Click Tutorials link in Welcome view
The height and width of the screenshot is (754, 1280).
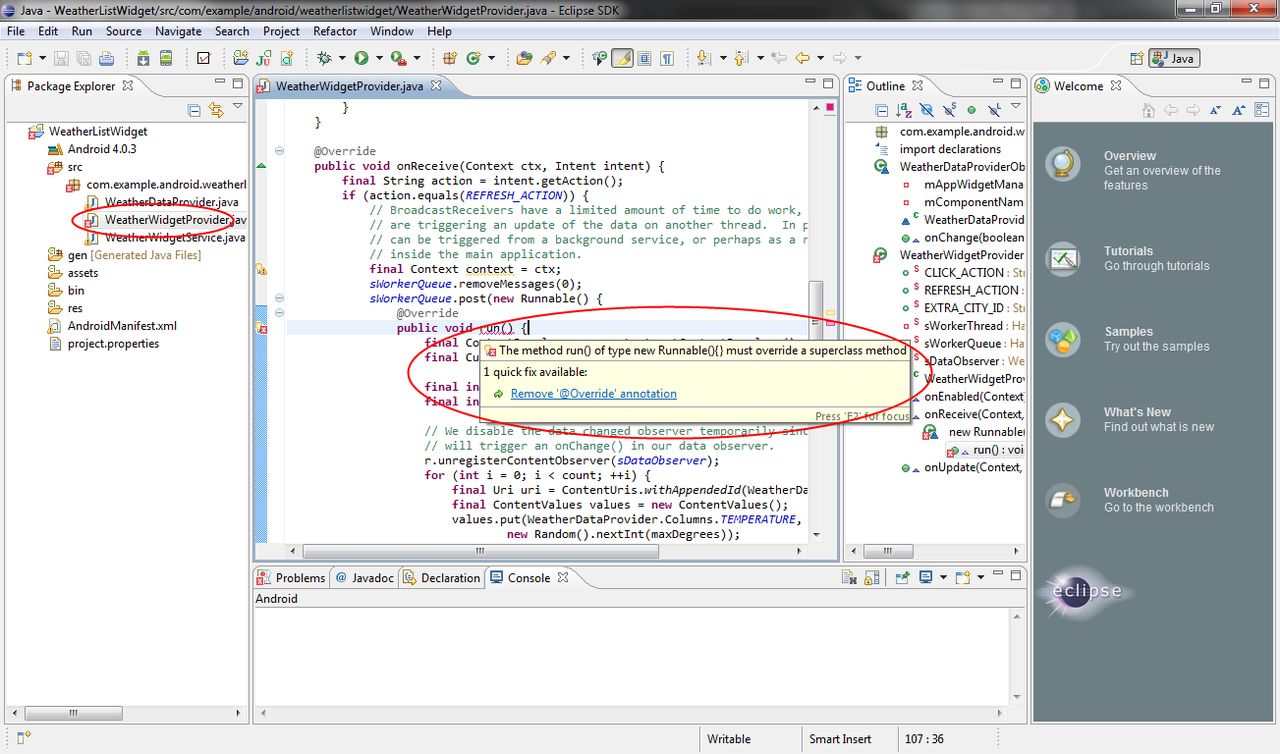click(1128, 251)
